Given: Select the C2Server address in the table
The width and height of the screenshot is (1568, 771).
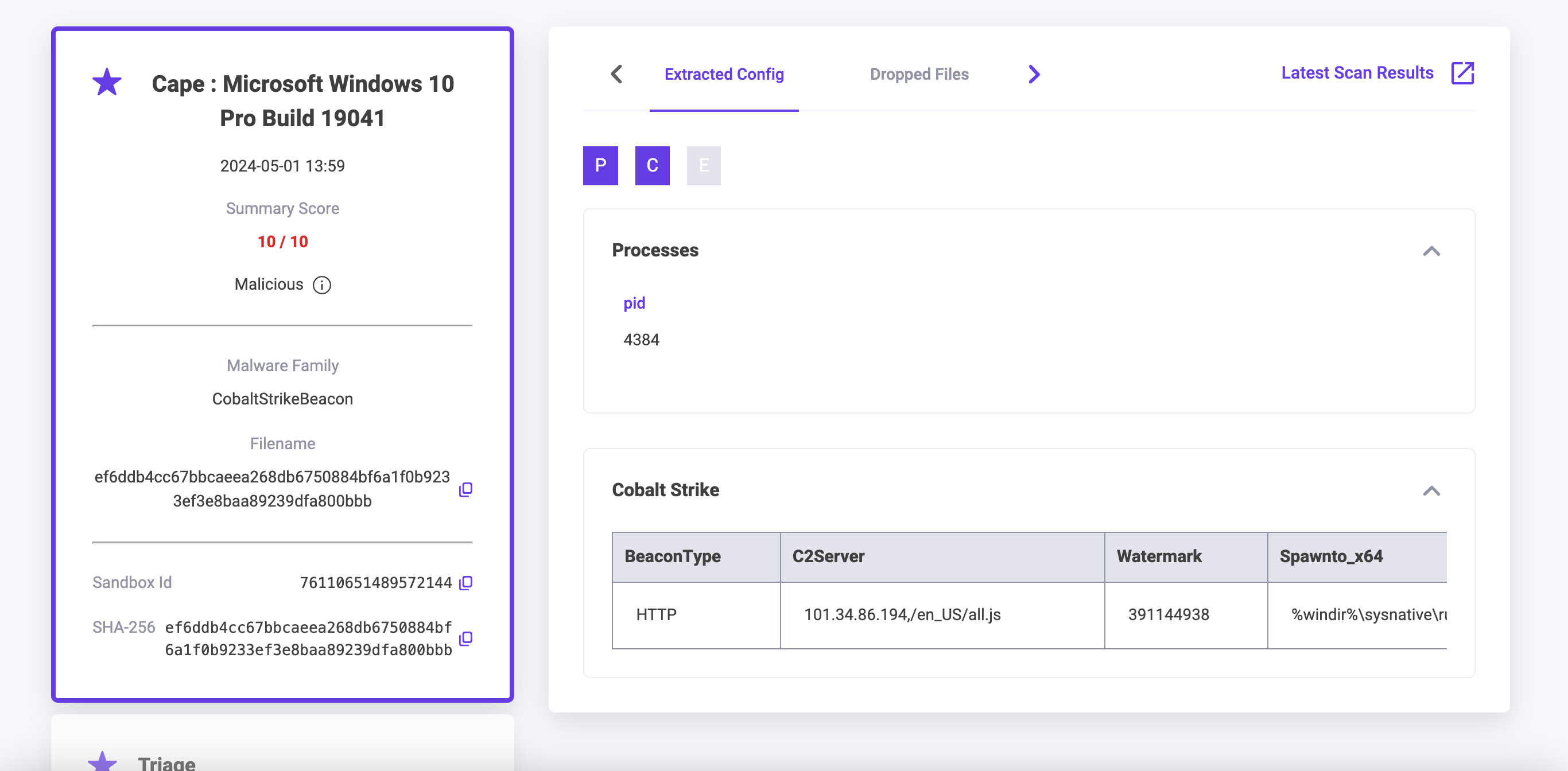Looking at the screenshot, I should point(903,614).
